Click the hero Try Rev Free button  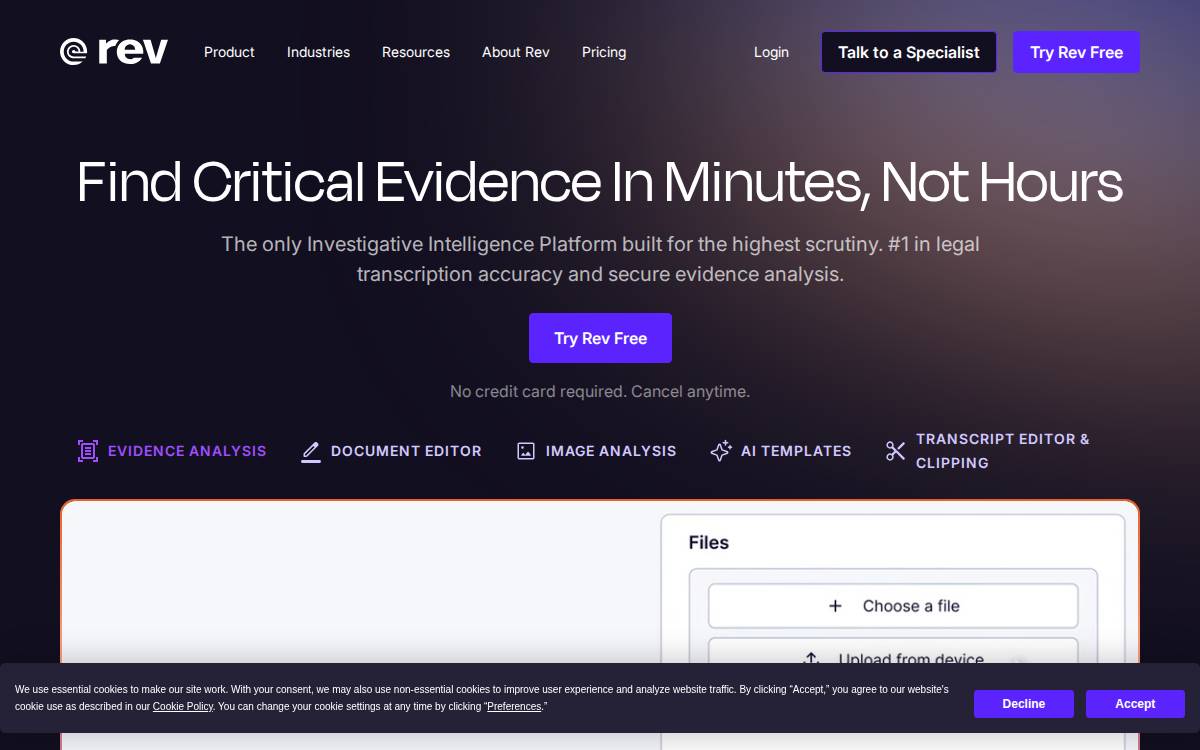(600, 338)
